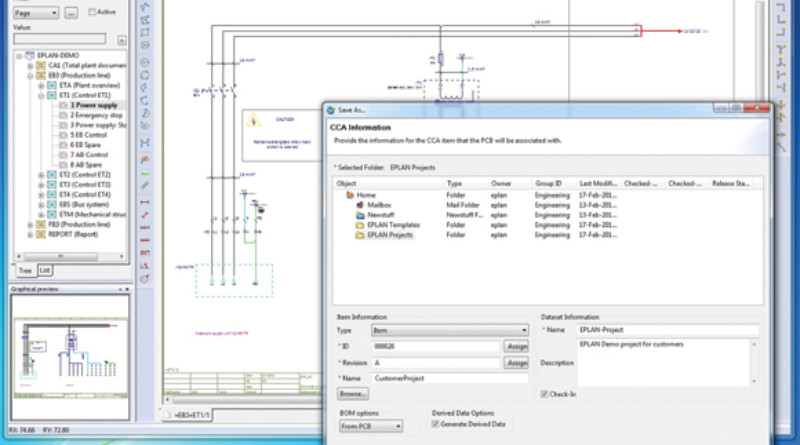The image size is (800, 445).
Task: Close the Graphical preview panel
Action: (x=127, y=289)
